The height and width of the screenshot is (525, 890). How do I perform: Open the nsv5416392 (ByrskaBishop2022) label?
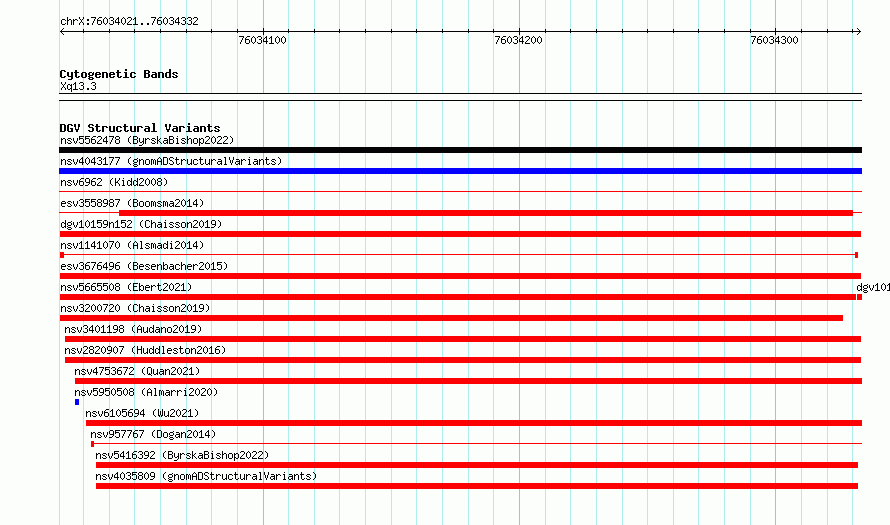point(182,455)
